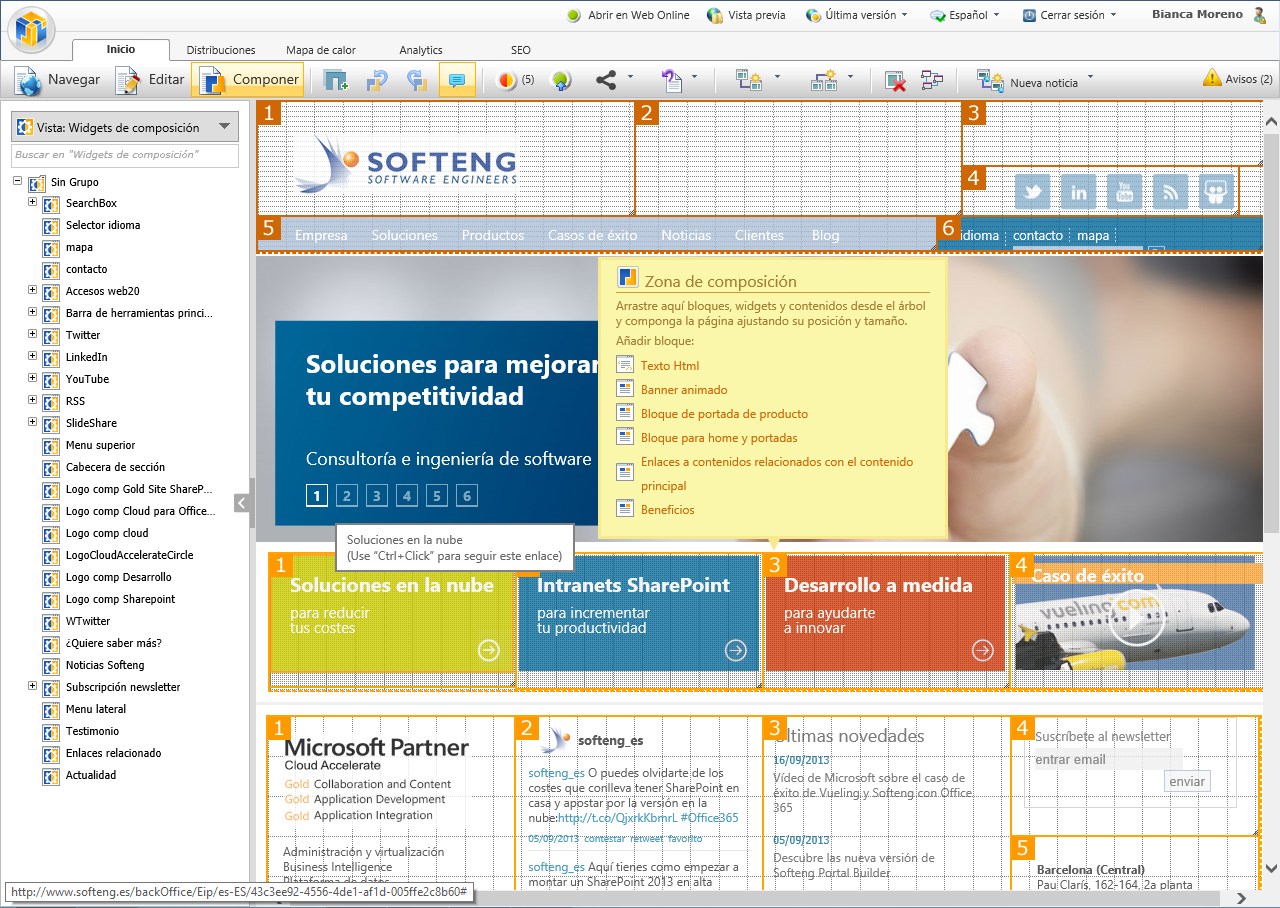Click the LinkedIn icon in site header
1280x908 pixels.
pos(1078,192)
